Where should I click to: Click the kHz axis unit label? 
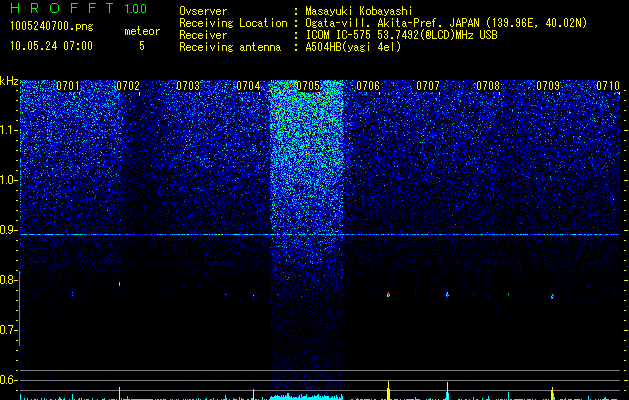(x=9, y=81)
